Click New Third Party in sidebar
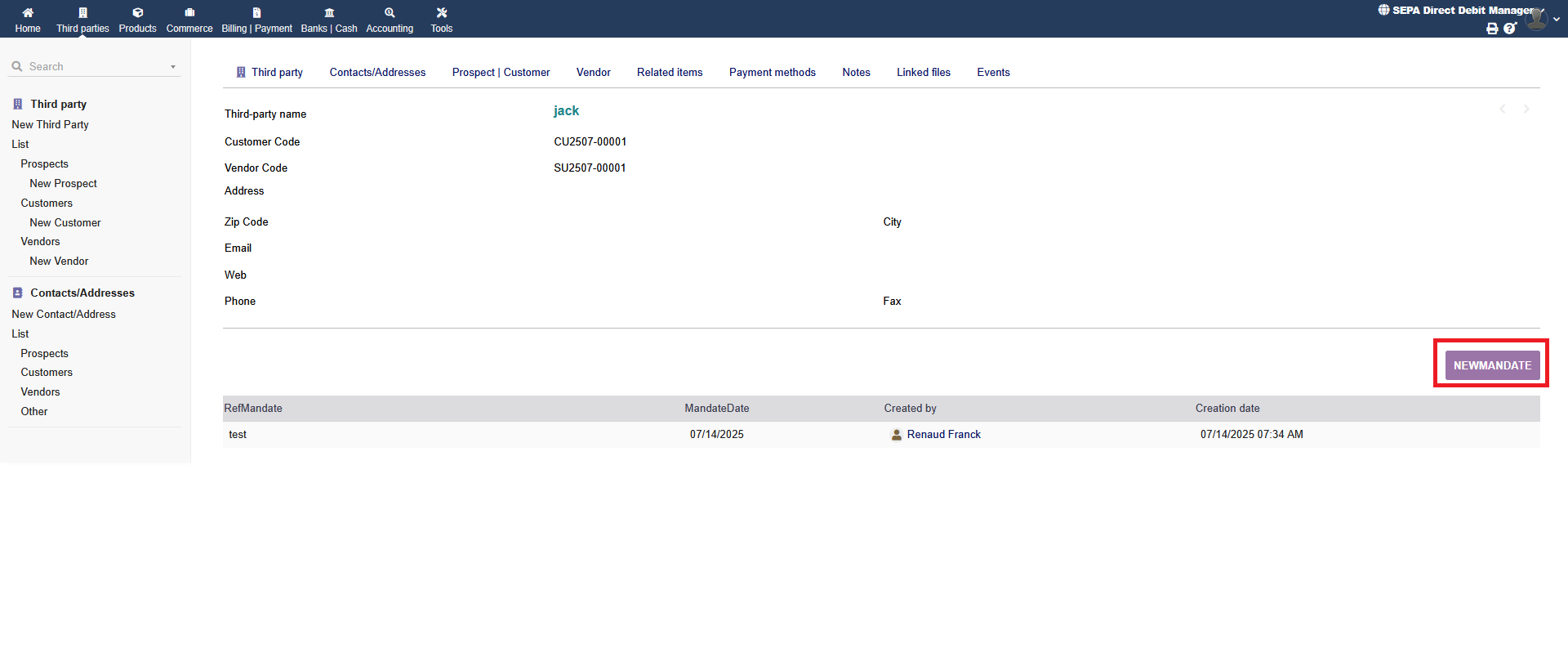The width and height of the screenshot is (1568, 653). pos(51,125)
